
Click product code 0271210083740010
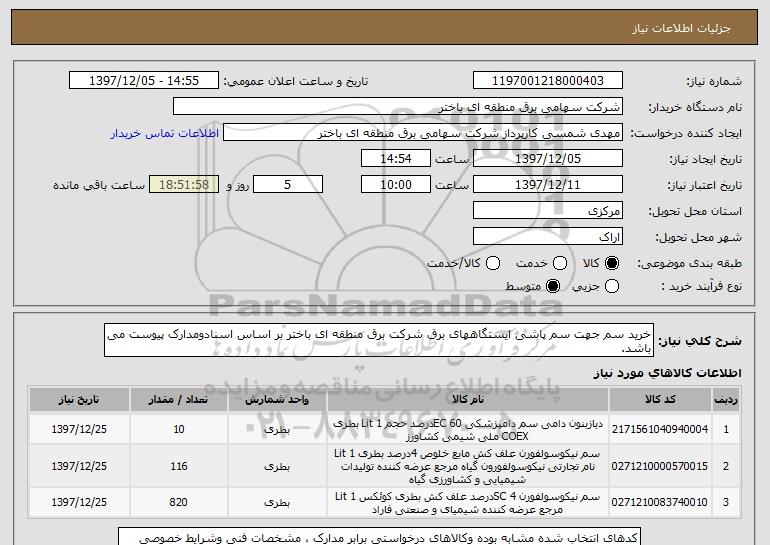pyautogui.click(x=660, y=502)
